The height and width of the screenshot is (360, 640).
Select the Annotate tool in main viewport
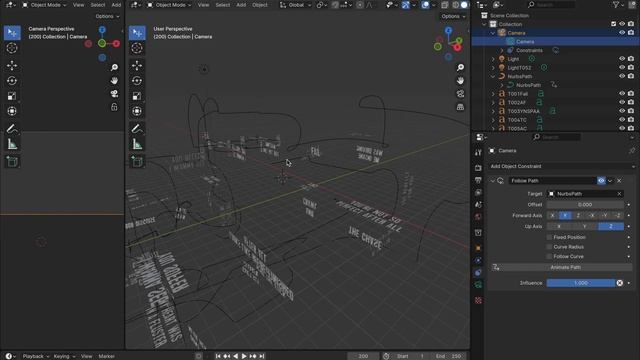click(137, 129)
